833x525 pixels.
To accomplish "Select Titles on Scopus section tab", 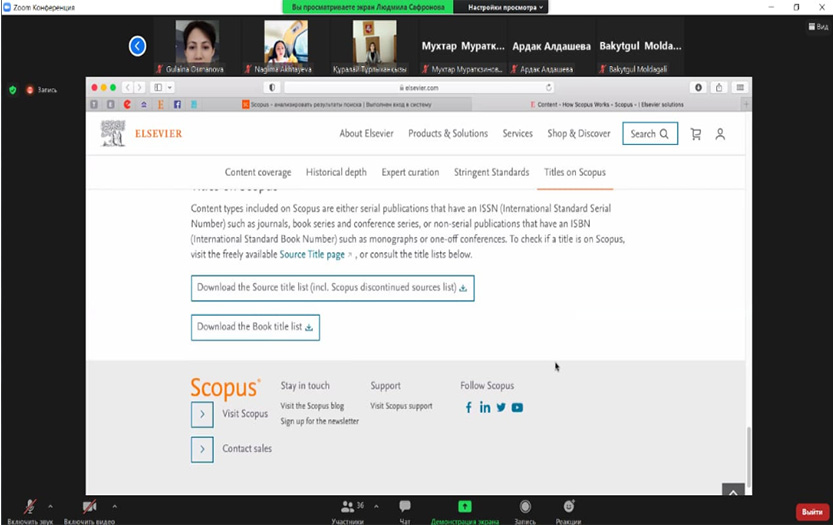I will tap(575, 172).
